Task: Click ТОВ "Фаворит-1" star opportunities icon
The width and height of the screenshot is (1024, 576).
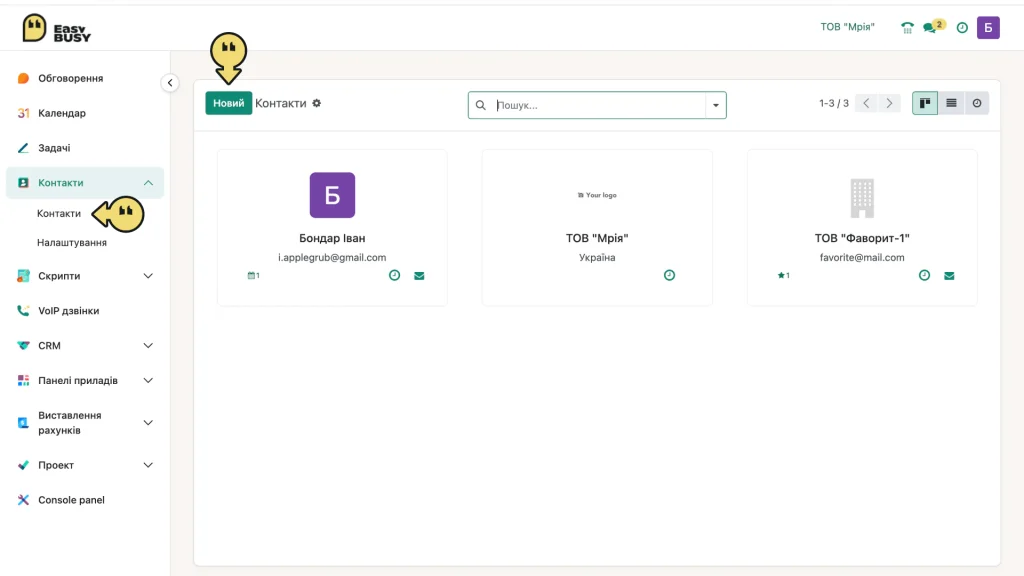Action: pyautogui.click(x=783, y=276)
